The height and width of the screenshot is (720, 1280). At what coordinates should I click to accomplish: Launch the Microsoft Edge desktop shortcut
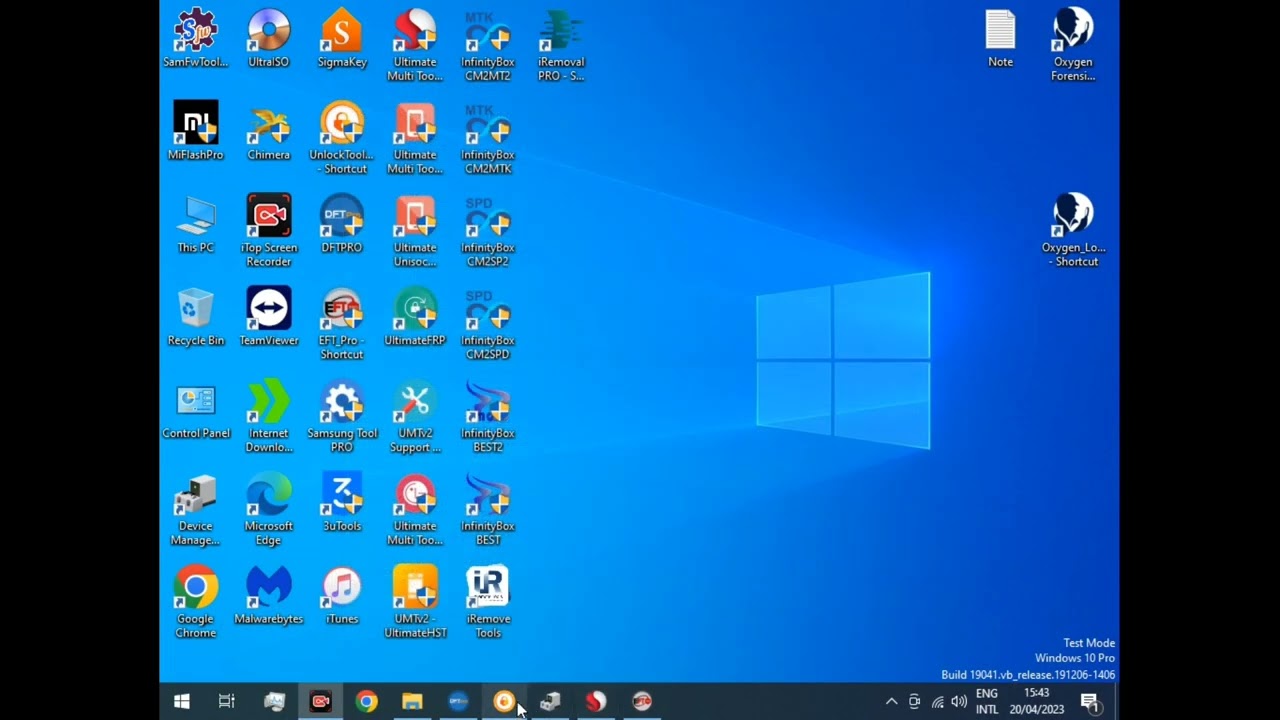click(x=268, y=510)
